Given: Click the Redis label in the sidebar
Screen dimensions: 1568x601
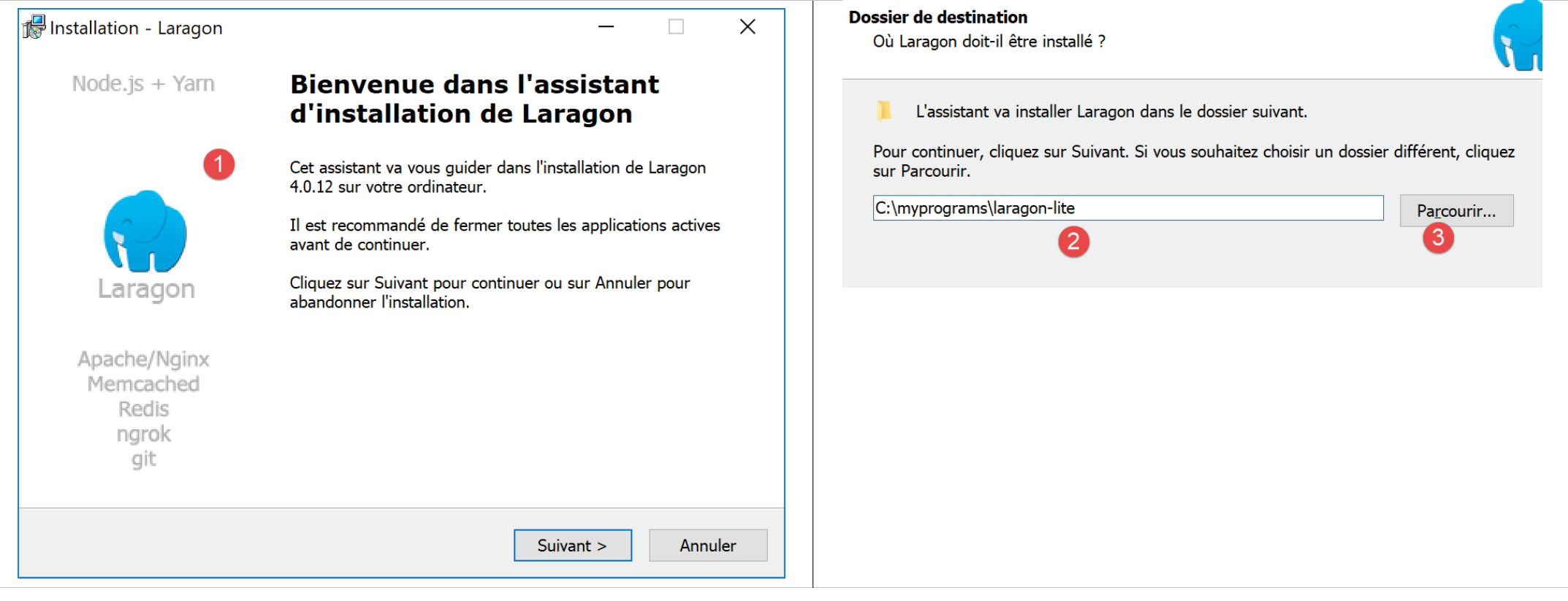Looking at the screenshot, I should pyautogui.click(x=143, y=409).
